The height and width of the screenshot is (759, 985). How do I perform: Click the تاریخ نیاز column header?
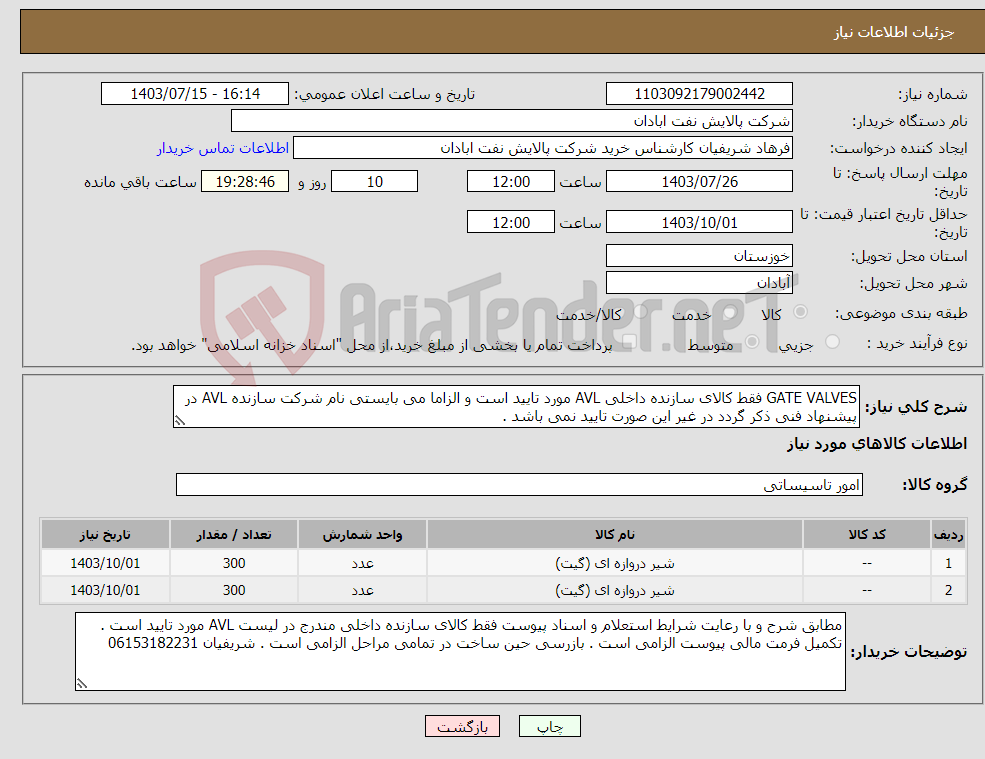(x=105, y=535)
